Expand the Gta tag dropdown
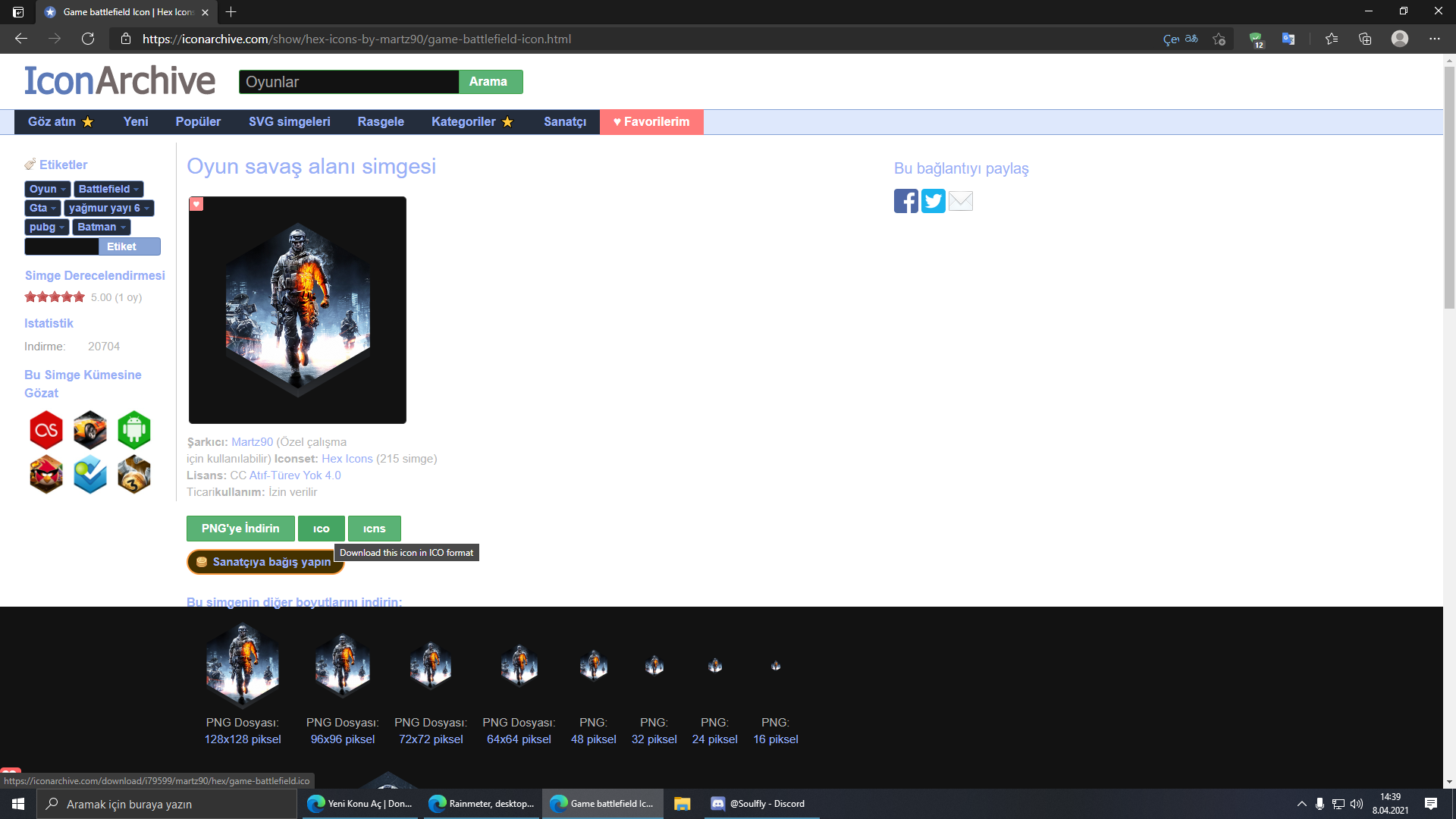The height and width of the screenshot is (819, 1456). [x=53, y=209]
